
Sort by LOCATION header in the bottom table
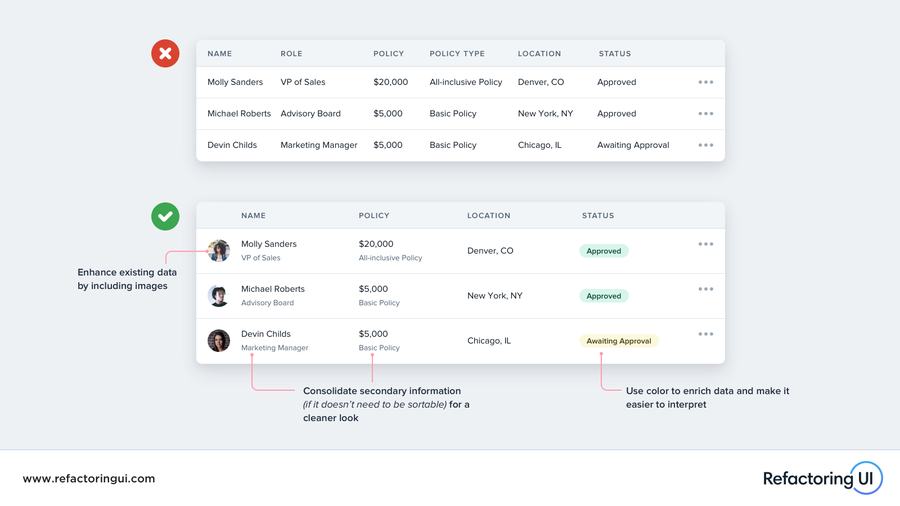(489, 216)
